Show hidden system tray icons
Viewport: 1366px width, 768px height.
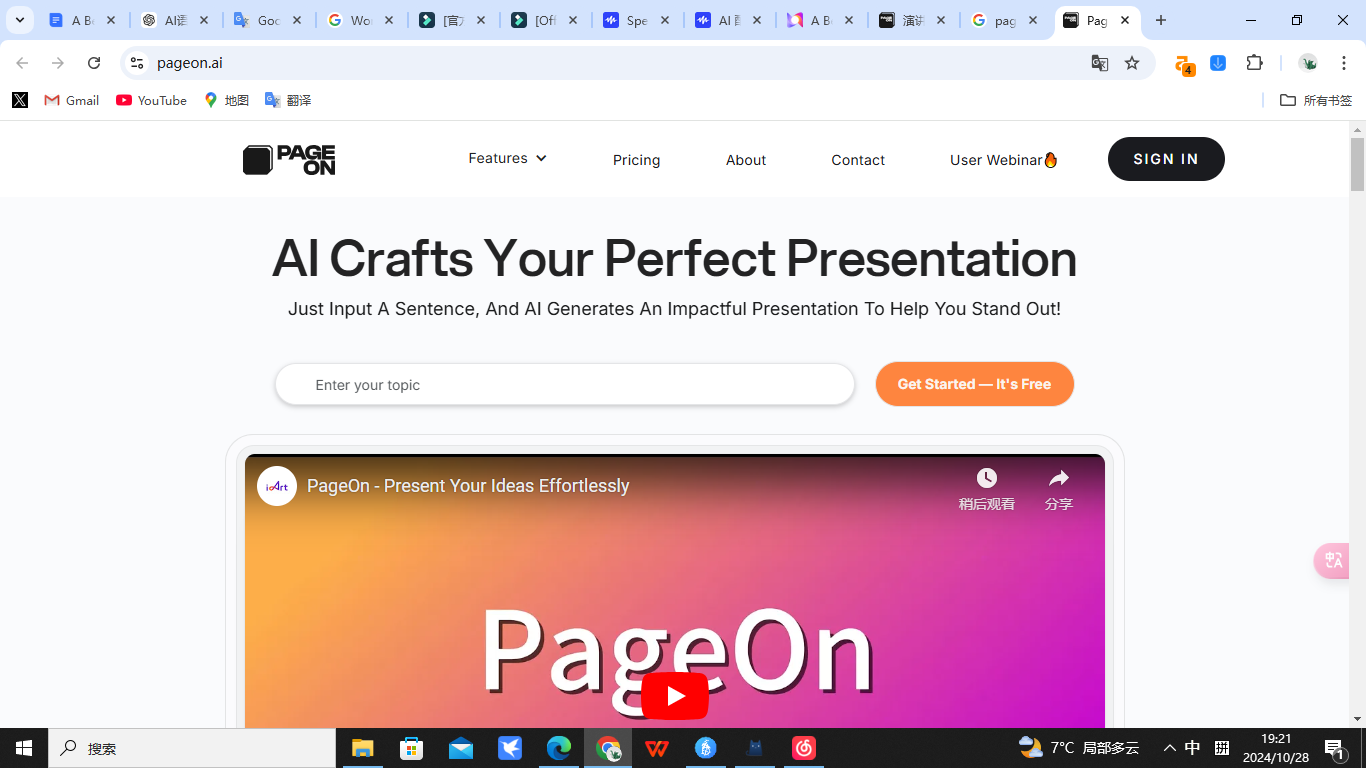1169,748
